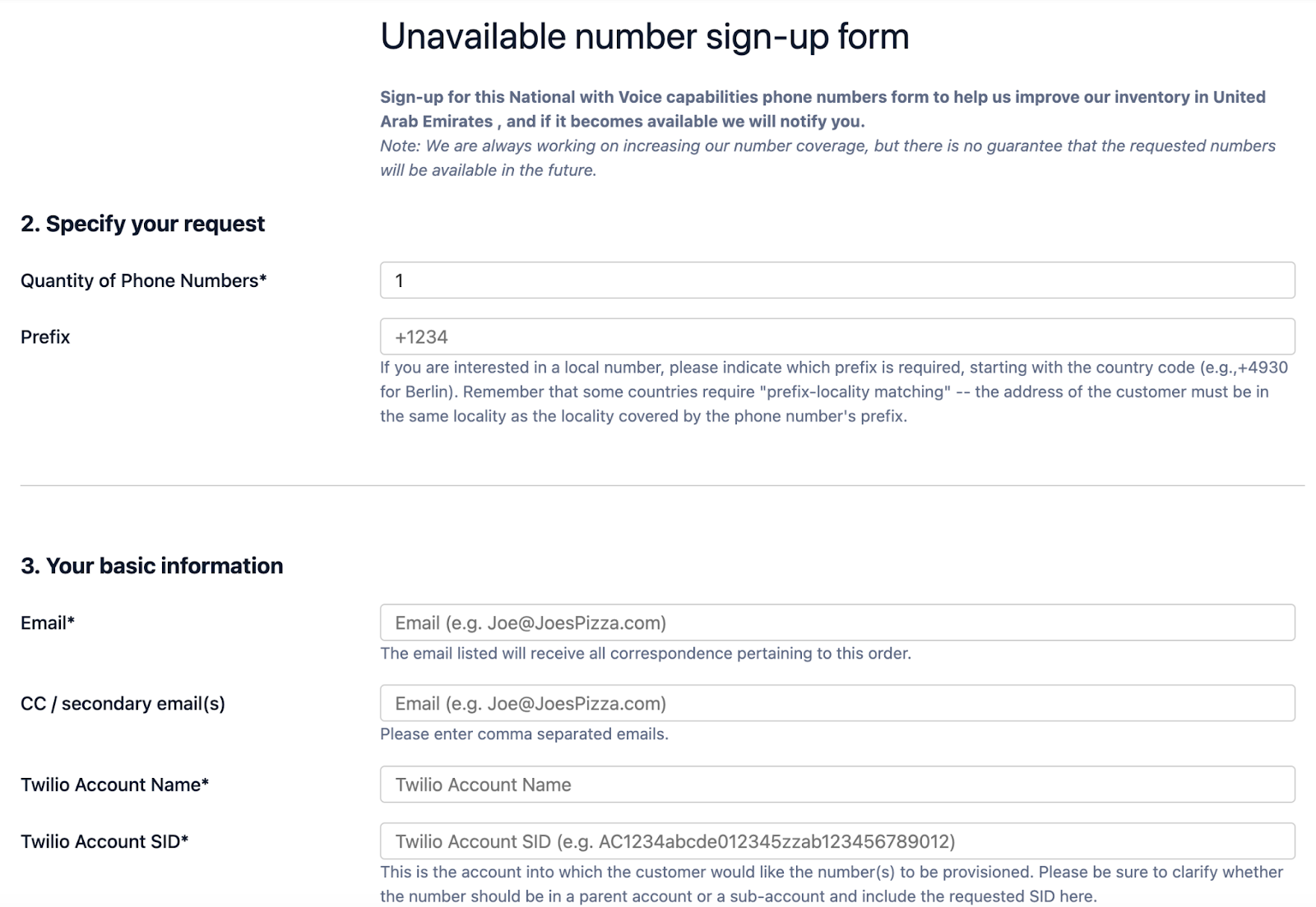Screen dimensions: 1316x907
Task: Click the "Prefix" field label
Action: (x=45, y=337)
